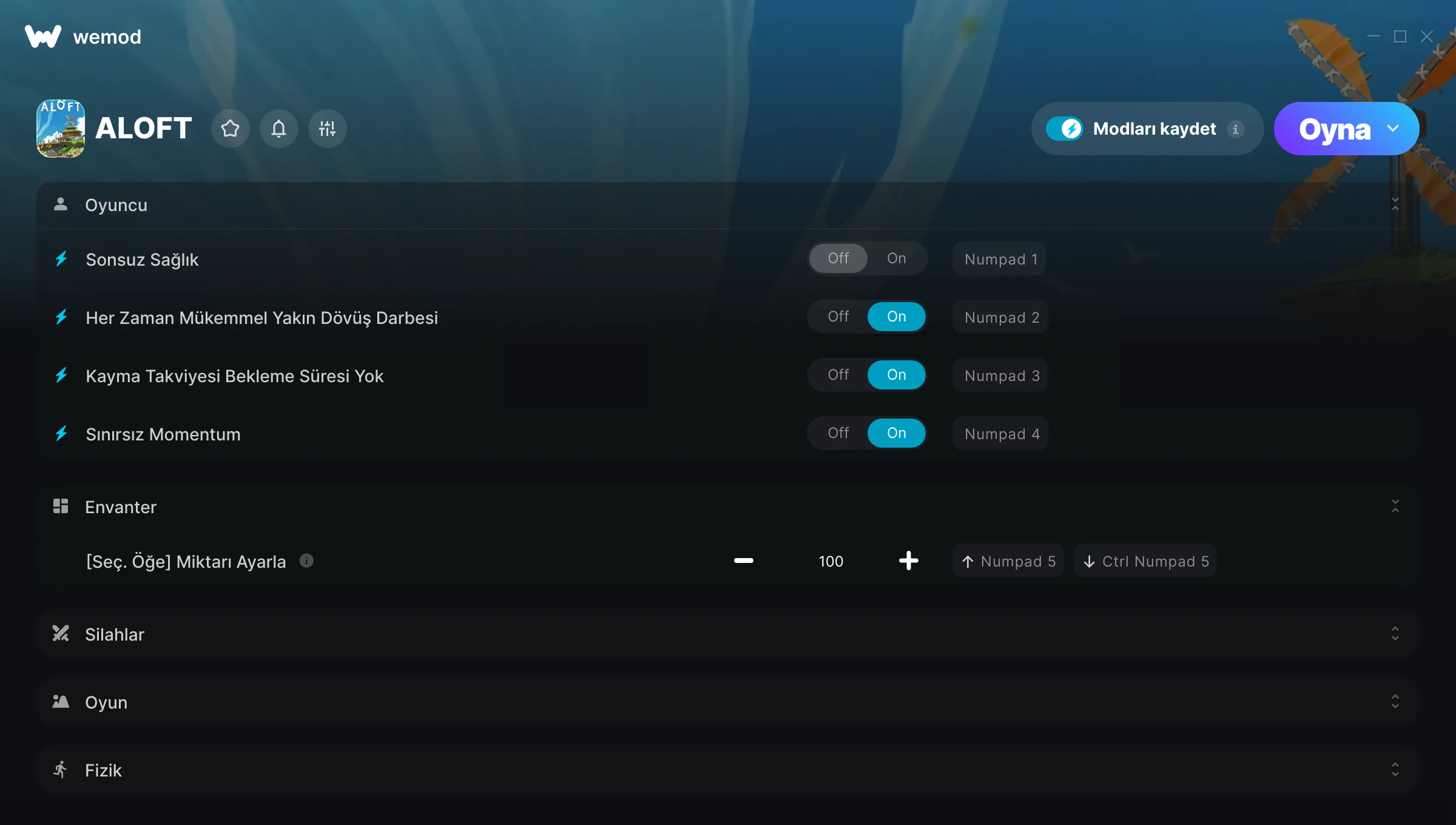
Task: Click the Ctrl Numpad 5 hotkey button
Action: (x=1145, y=561)
